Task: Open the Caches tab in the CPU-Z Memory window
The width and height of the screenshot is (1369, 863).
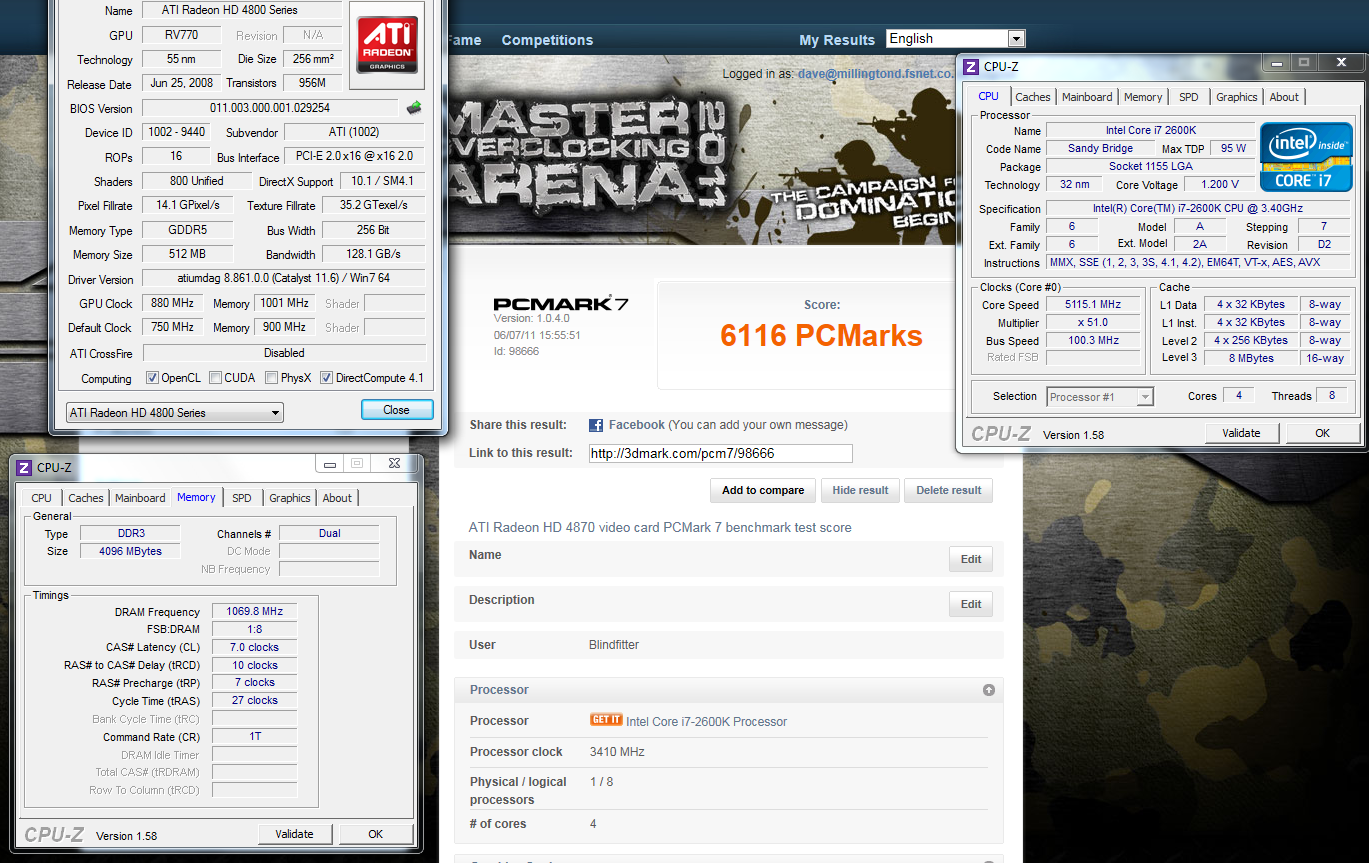Action: tap(86, 498)
